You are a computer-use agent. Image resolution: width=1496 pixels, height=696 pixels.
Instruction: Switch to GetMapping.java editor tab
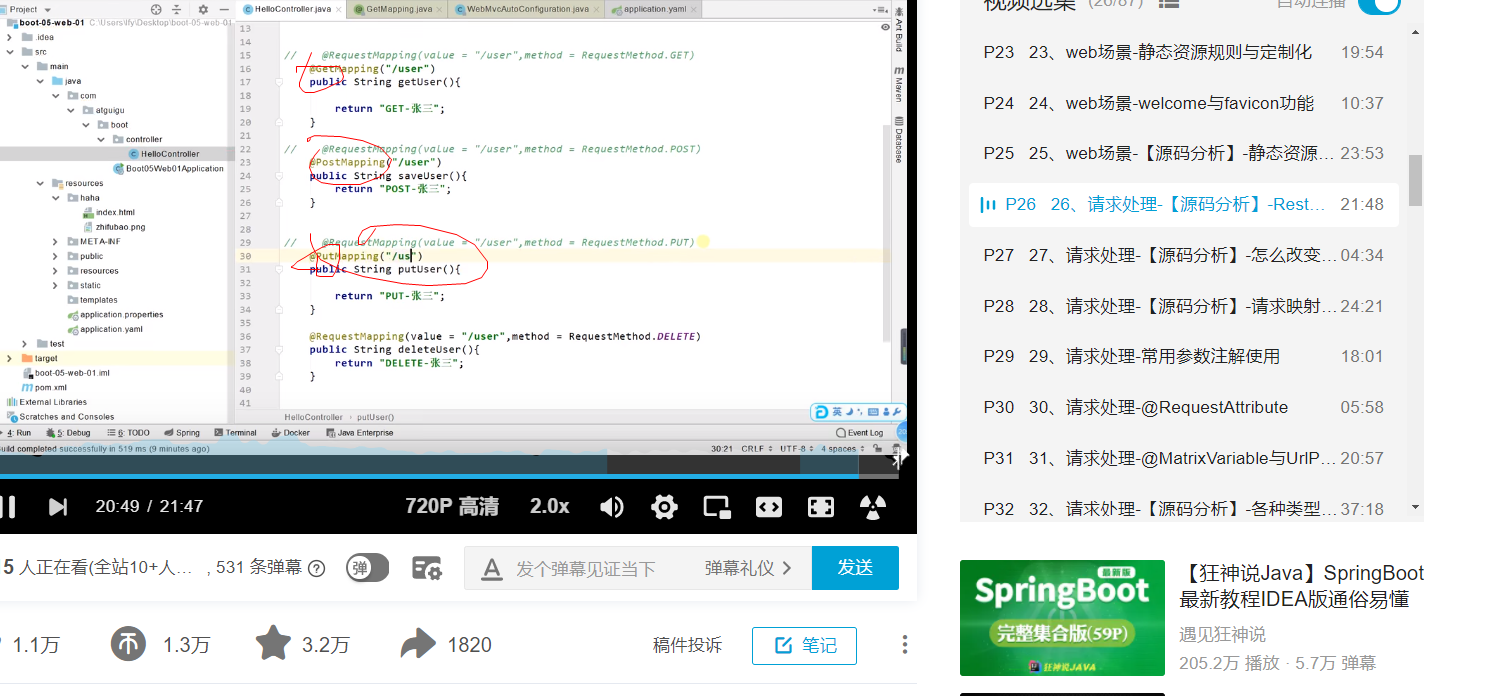pyautogui.click(x=396, y=9)
